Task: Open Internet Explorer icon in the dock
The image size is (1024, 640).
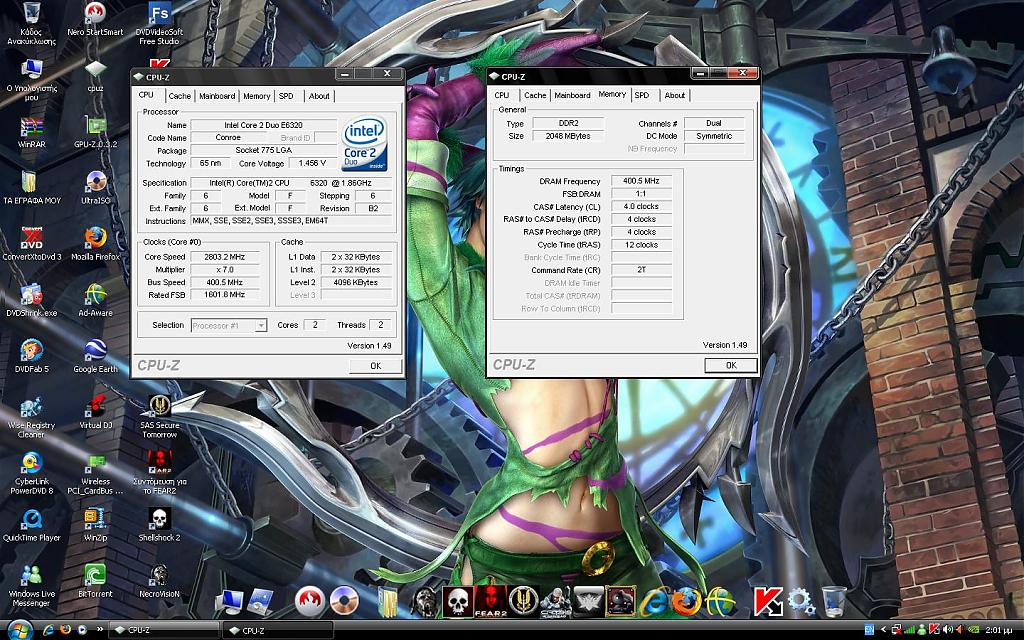Action: coord(653,602)
